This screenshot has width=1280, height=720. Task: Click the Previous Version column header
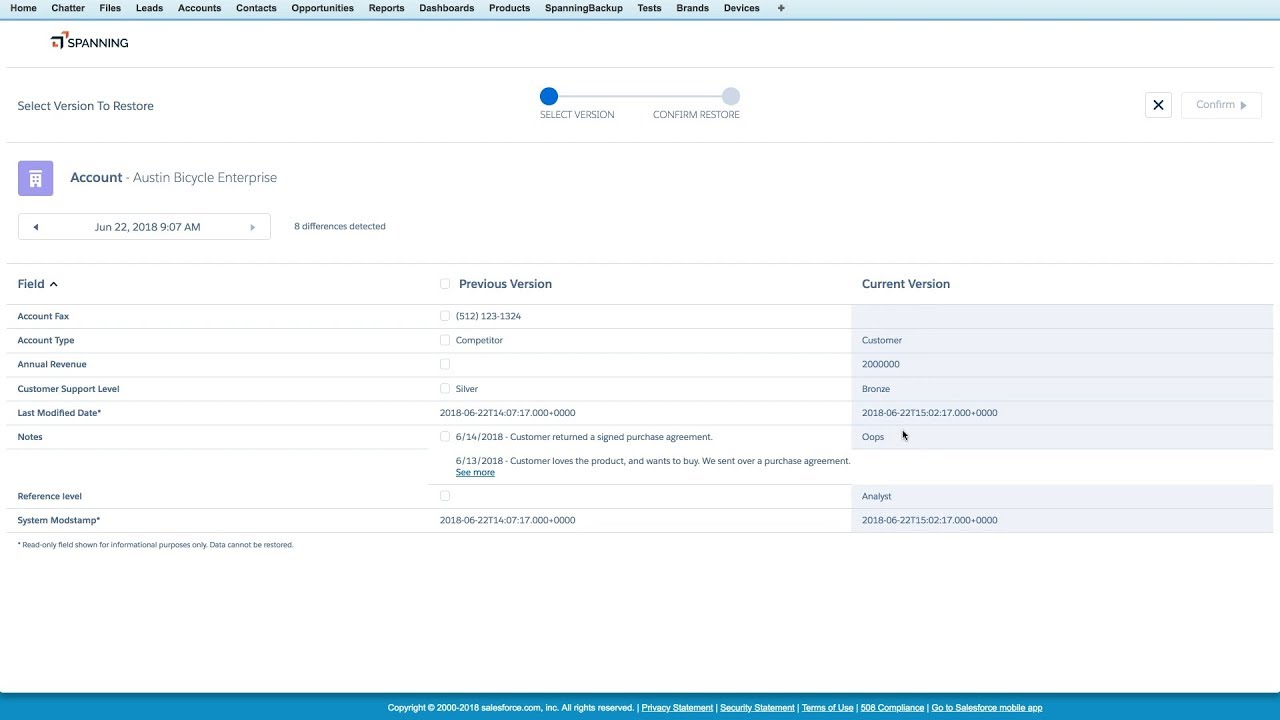pos(505,284)
